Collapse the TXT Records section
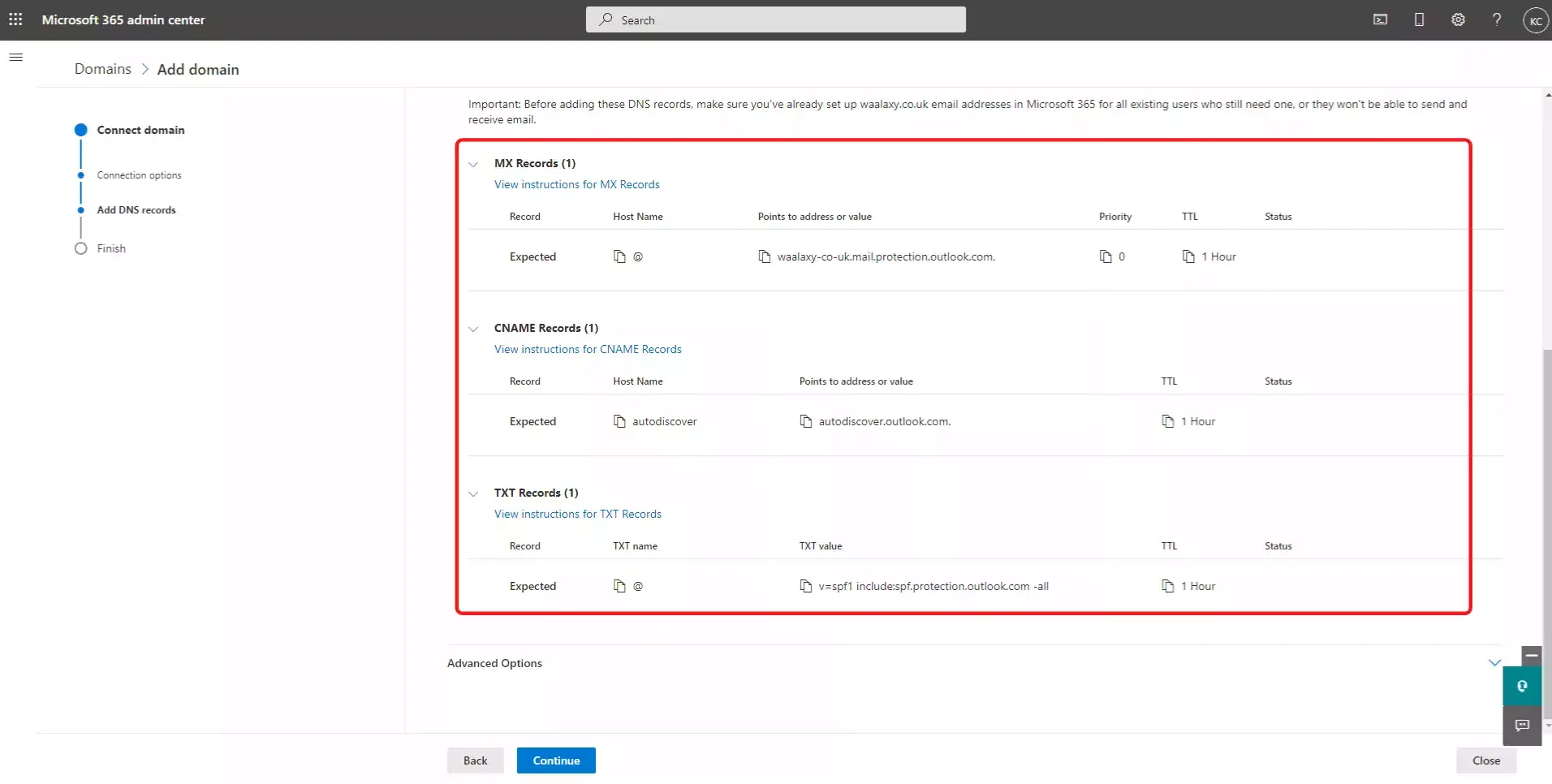Image resolution: width=1552 pixels, height=784 pixels. coord(473,493)
